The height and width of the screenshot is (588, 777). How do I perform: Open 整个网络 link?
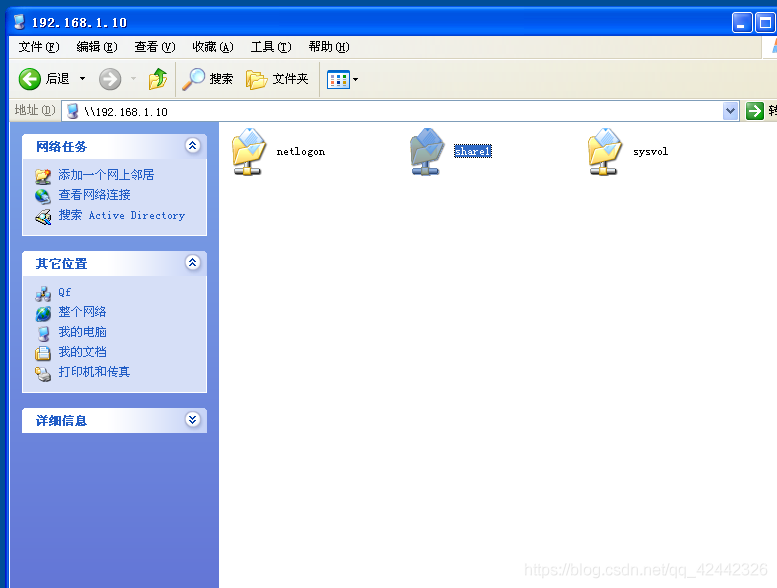(82, 312)
